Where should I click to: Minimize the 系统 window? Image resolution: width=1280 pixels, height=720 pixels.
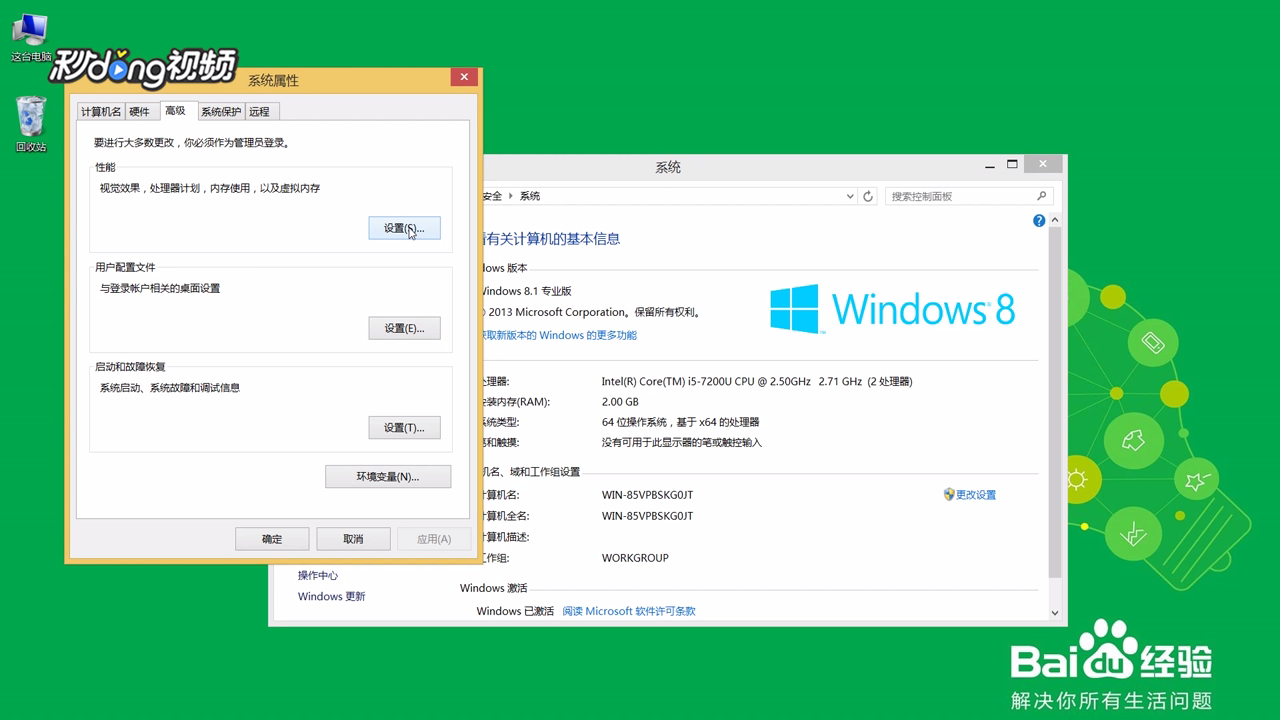click(990, 164)
